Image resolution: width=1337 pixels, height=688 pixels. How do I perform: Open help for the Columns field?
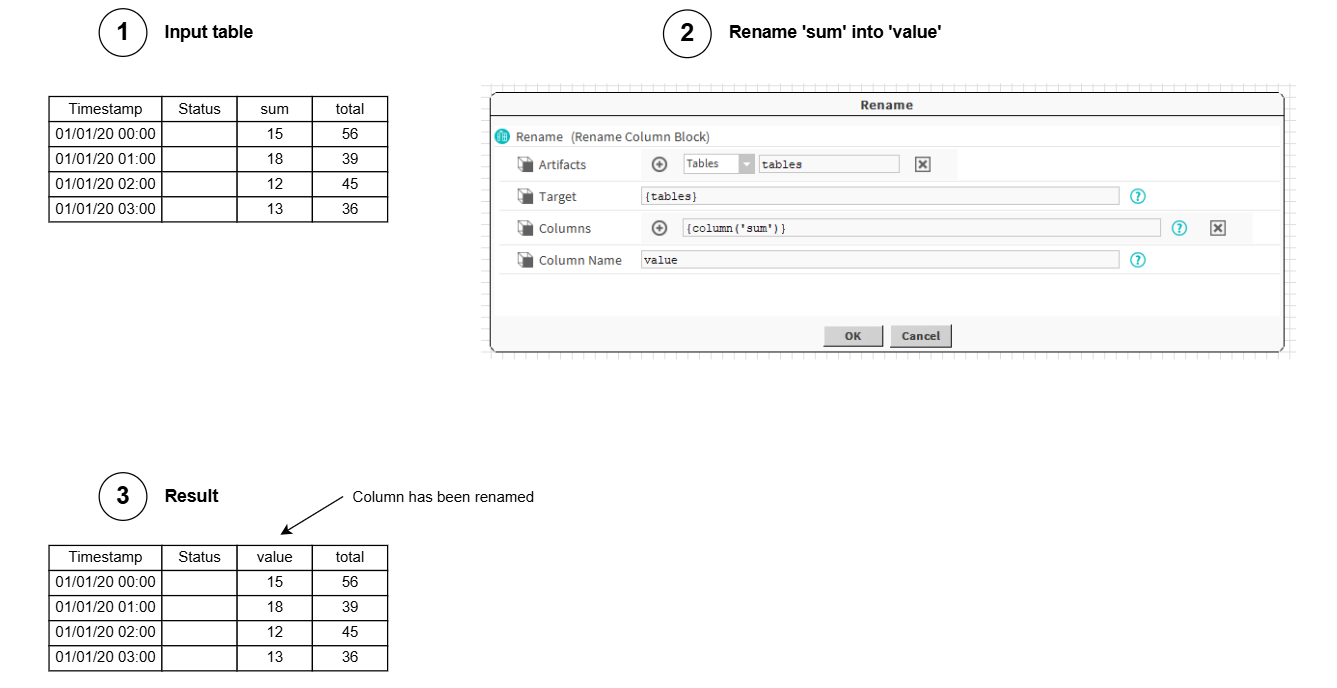1179,228
